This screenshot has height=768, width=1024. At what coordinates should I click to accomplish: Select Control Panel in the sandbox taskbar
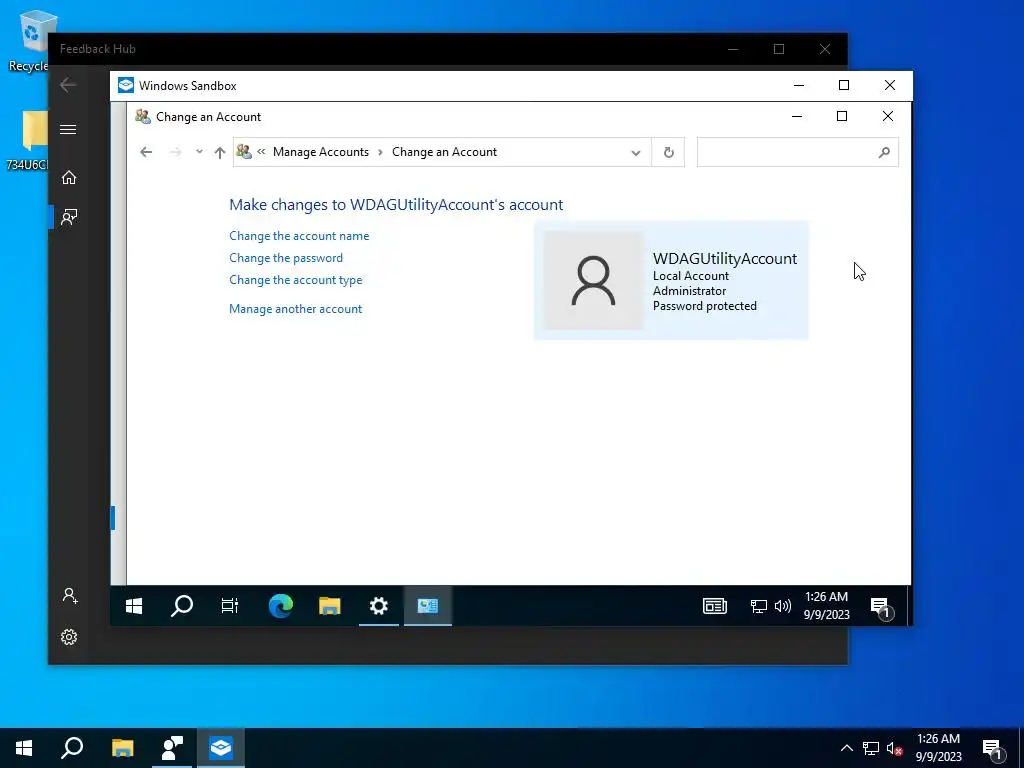428,606
